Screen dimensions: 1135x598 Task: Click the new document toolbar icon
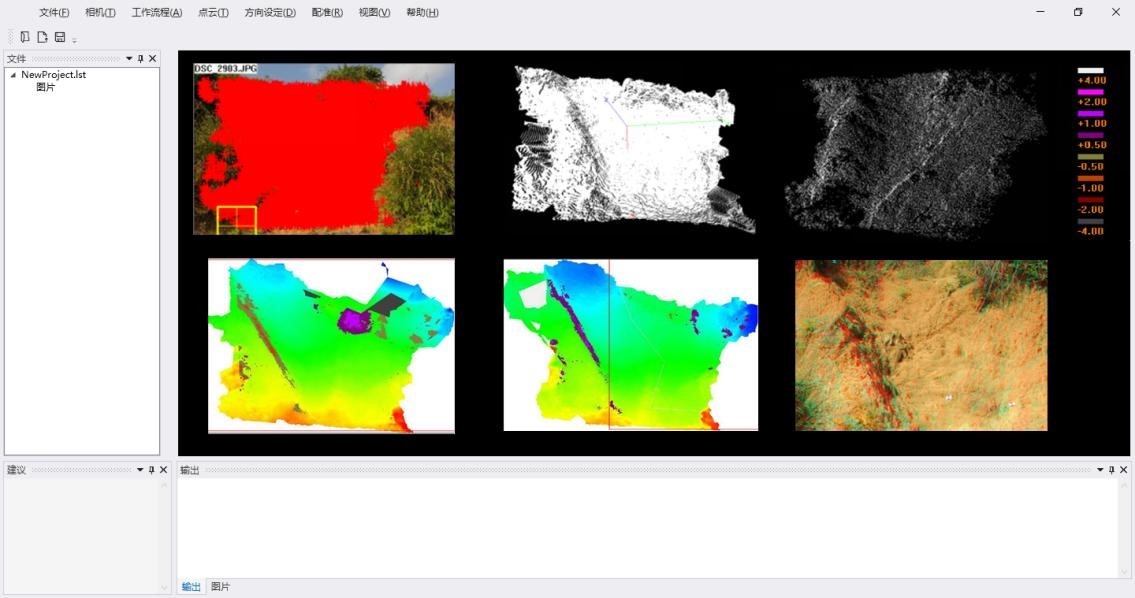pos(42,37)
